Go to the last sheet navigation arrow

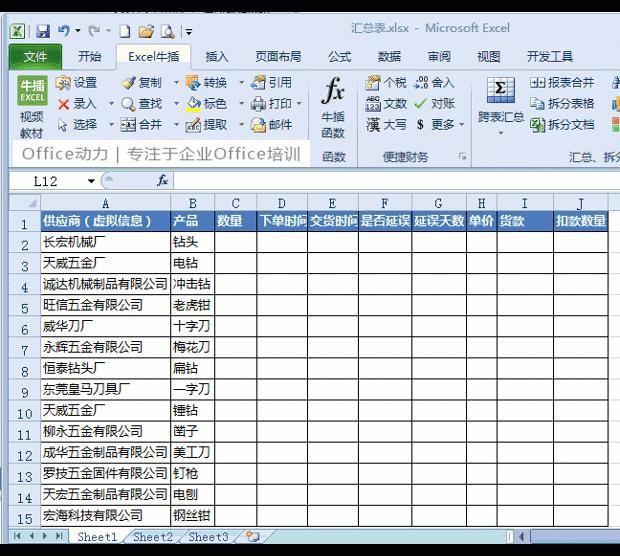(x=59, y=536)
